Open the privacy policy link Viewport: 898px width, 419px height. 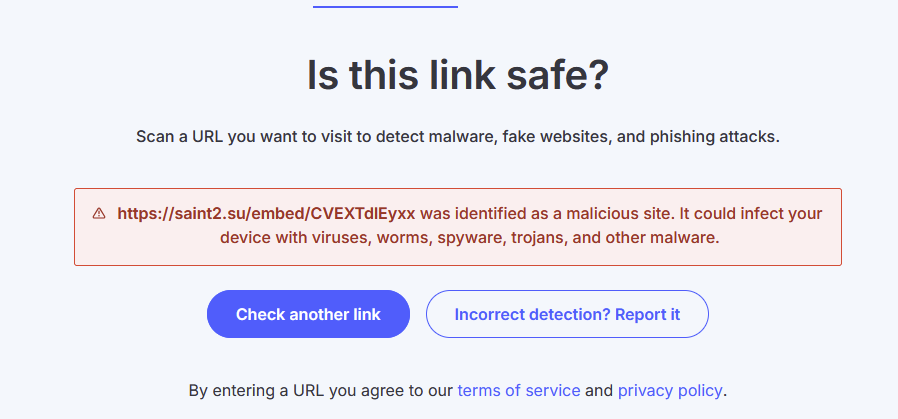pyautogui.click(x=670, y=391)
